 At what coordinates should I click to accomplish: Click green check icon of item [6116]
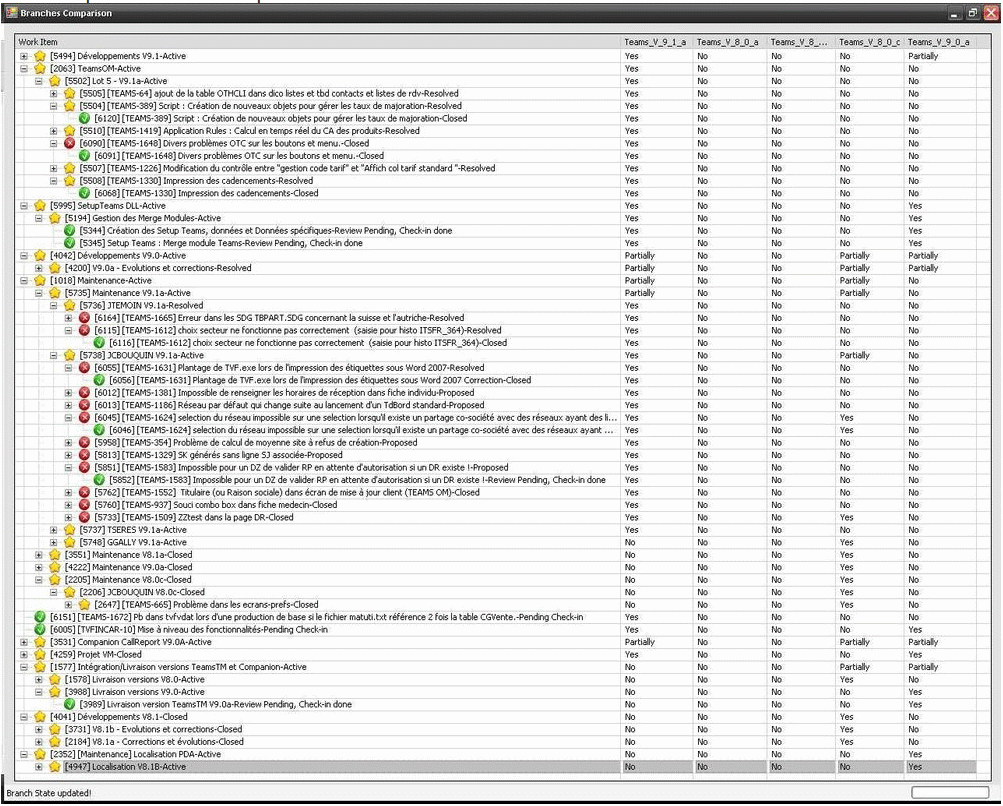click(x=99, y=343)
